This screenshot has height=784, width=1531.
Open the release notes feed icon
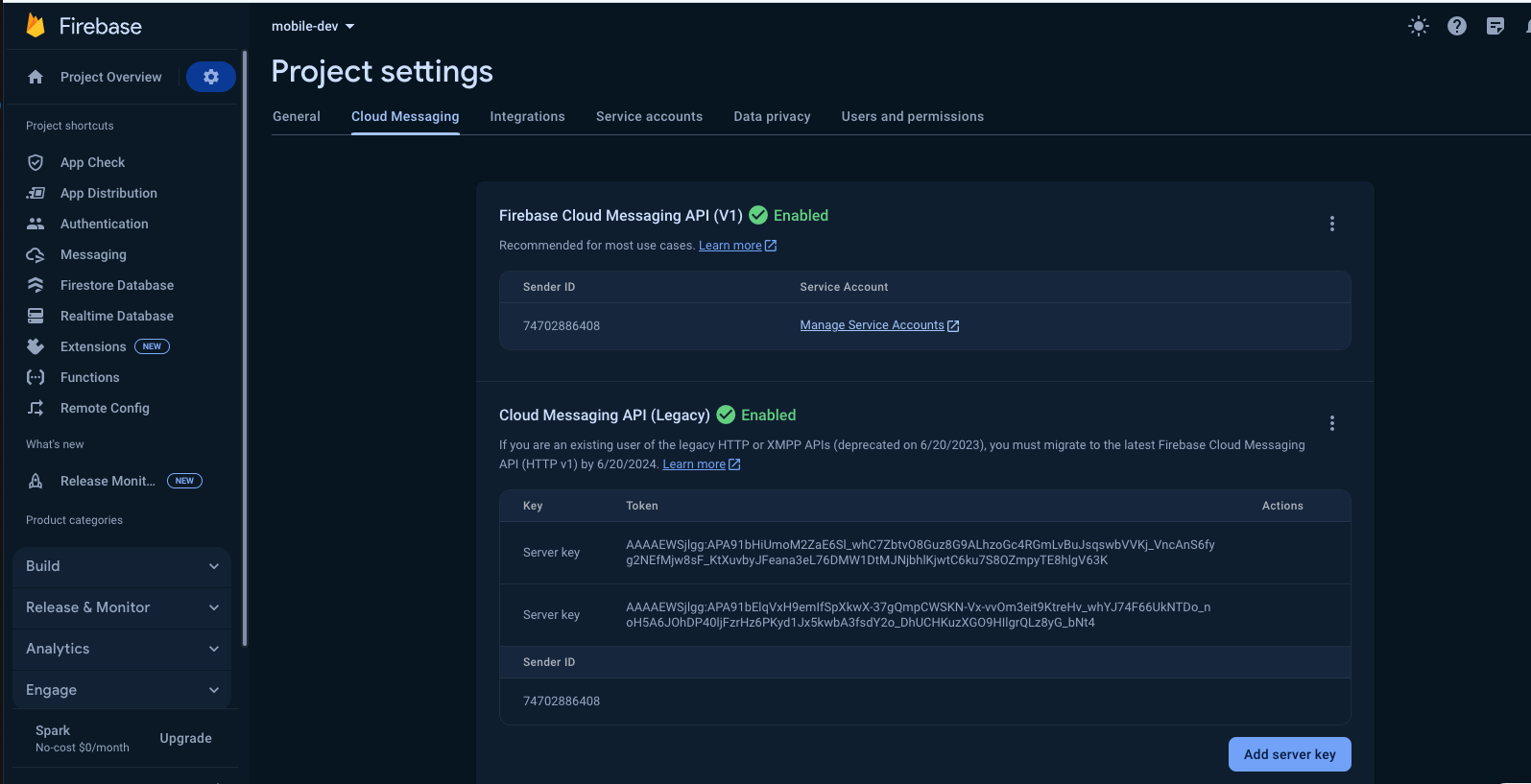click(x=1495, y=26)
